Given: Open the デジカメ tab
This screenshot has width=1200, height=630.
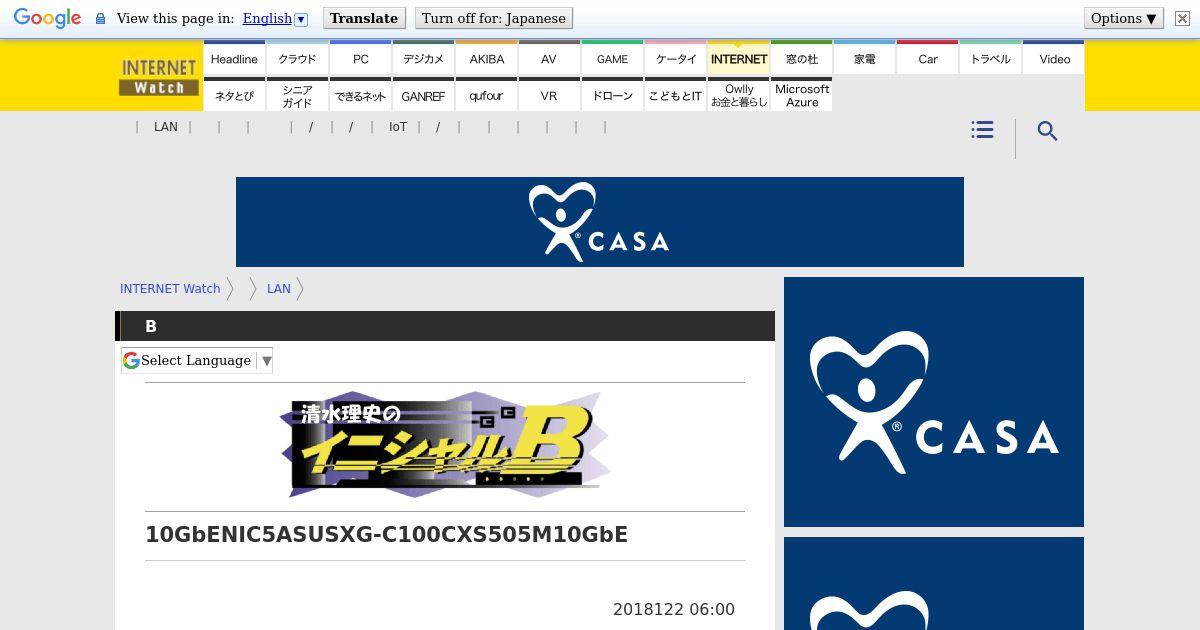Looking at the screenshot, I should click(423, 59).
